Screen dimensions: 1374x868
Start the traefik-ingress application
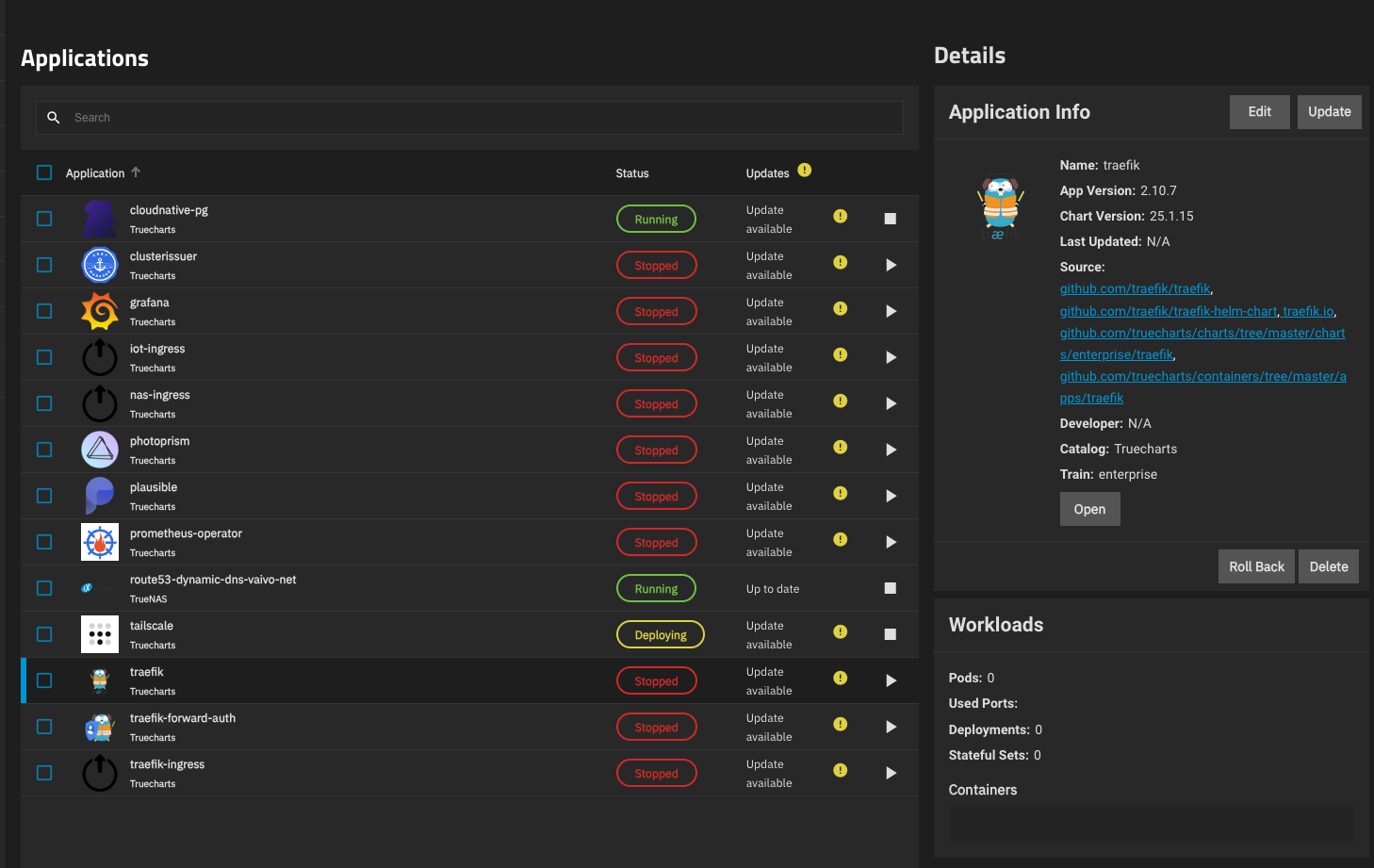(891, 773)
